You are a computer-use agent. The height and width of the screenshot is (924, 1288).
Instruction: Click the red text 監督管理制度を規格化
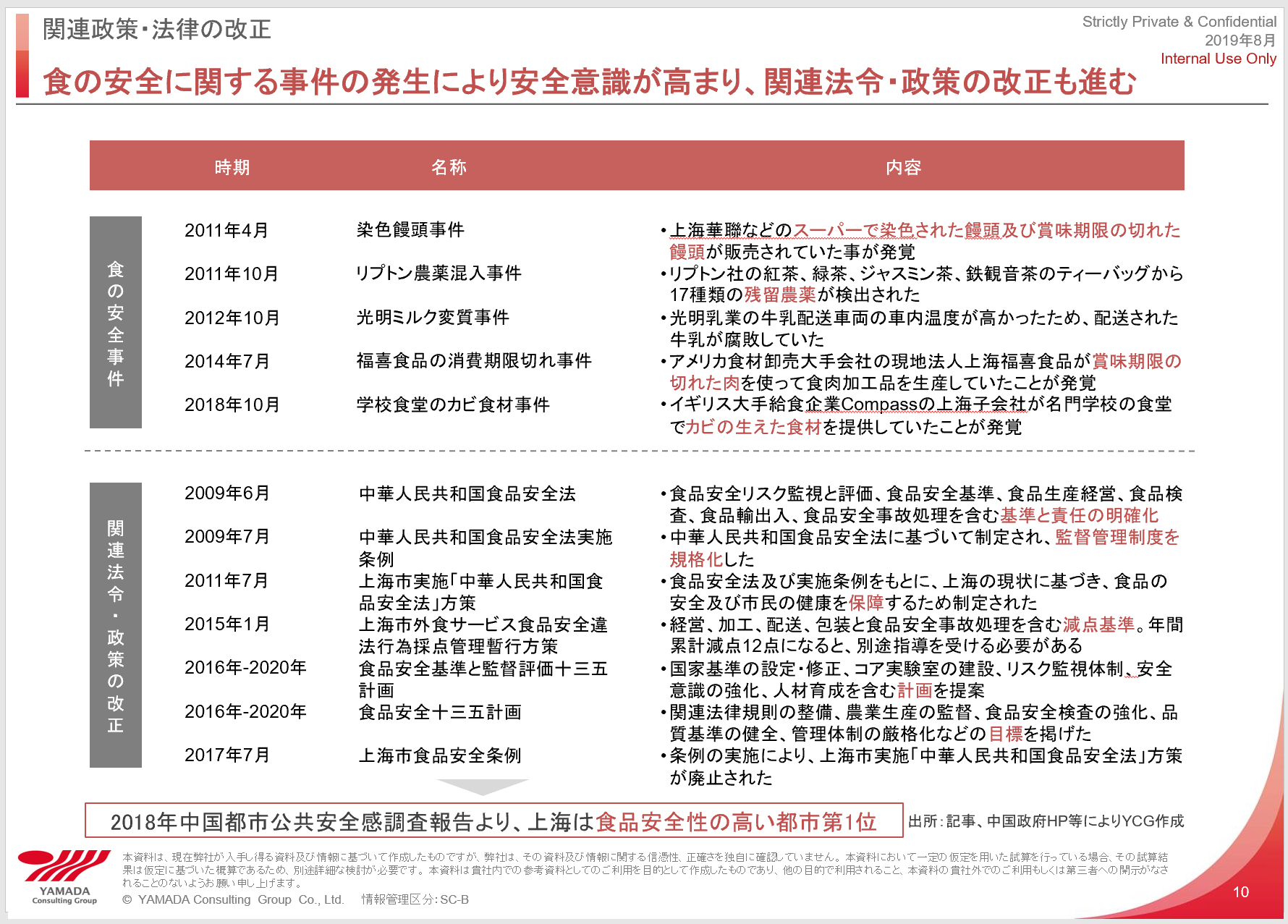point(925,548)
